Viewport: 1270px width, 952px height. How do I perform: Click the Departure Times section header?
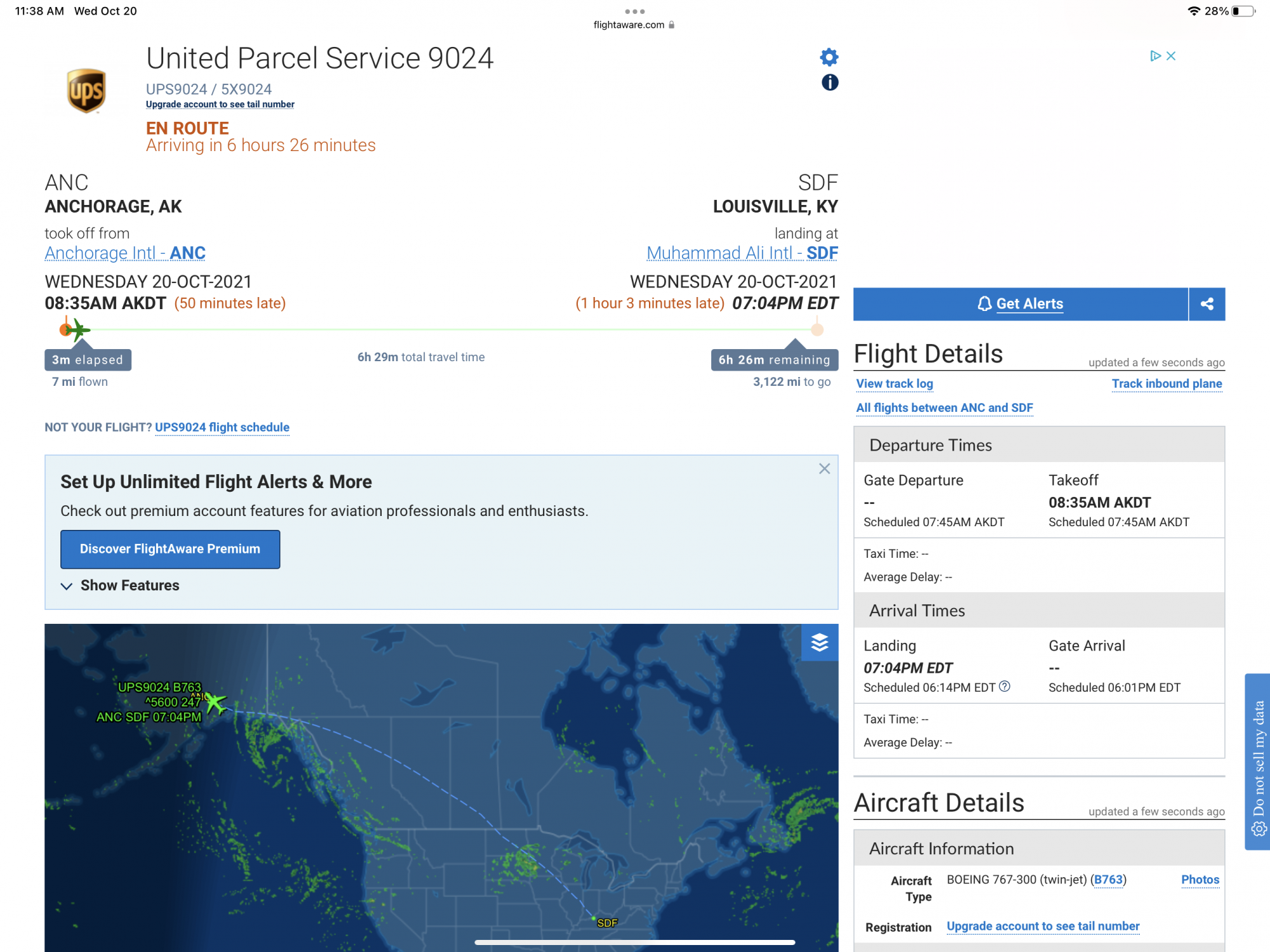pos(1039,445)
